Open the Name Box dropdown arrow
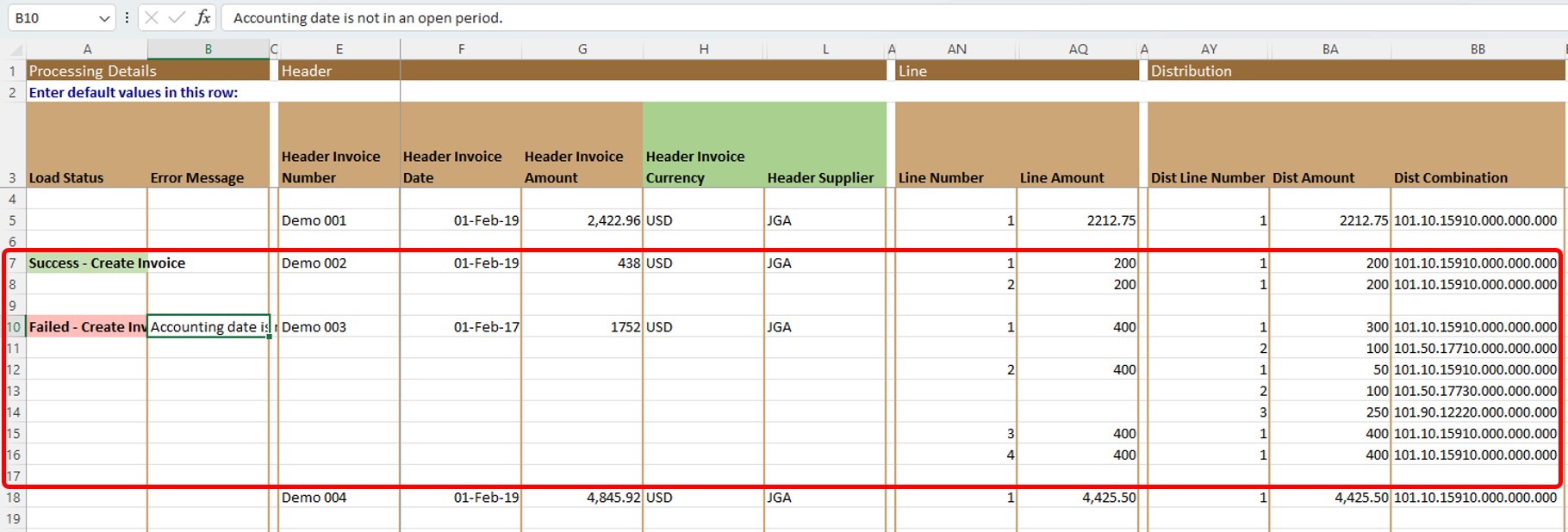Screen dimensions: 1568x532 click(x=104, y=18)
